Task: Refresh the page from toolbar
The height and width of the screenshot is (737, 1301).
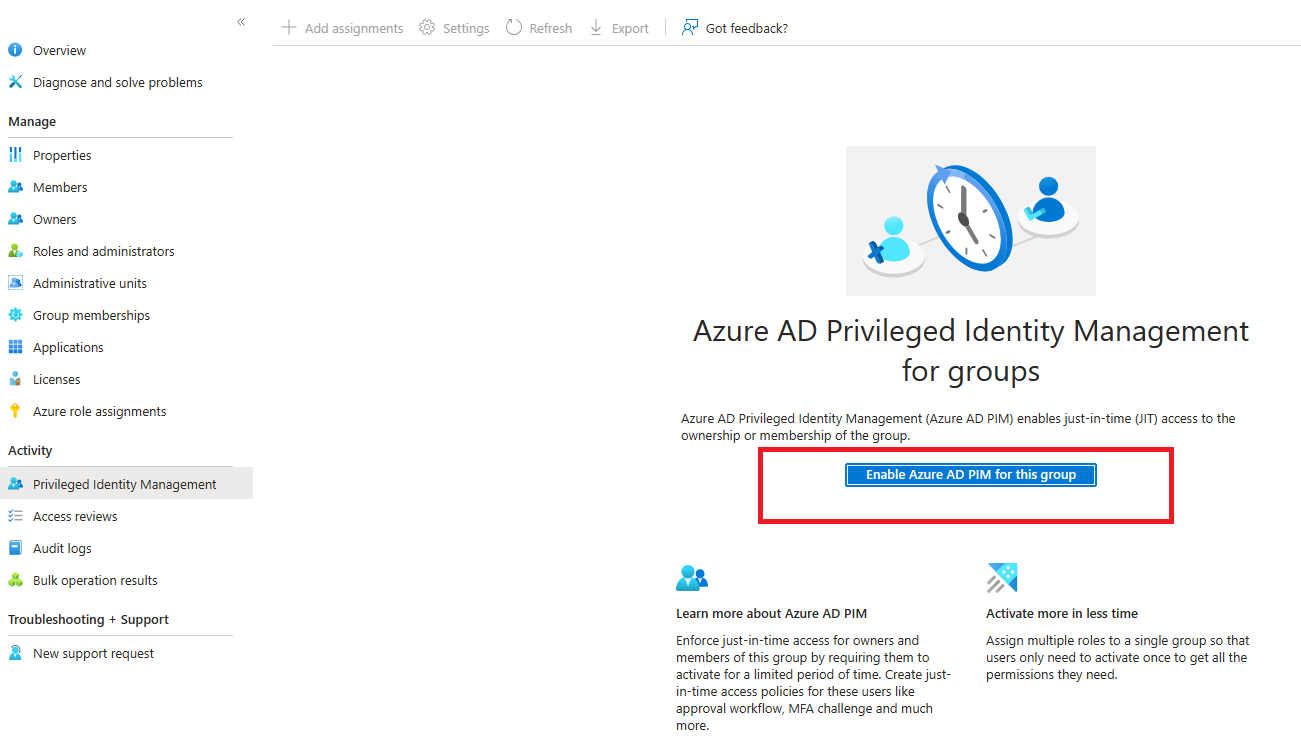Action: [x=539, y=28]
